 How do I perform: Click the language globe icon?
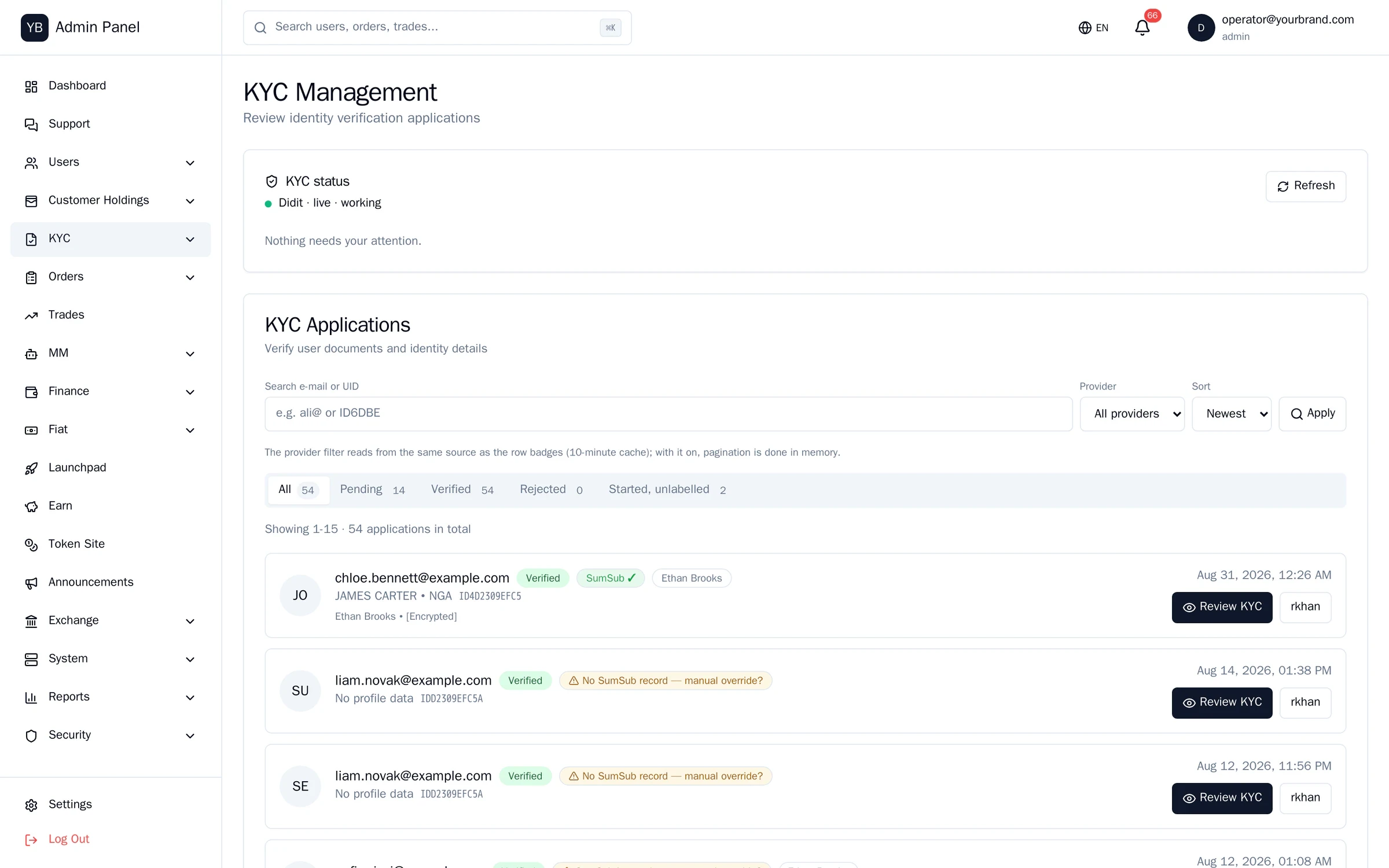(1085, 28)
